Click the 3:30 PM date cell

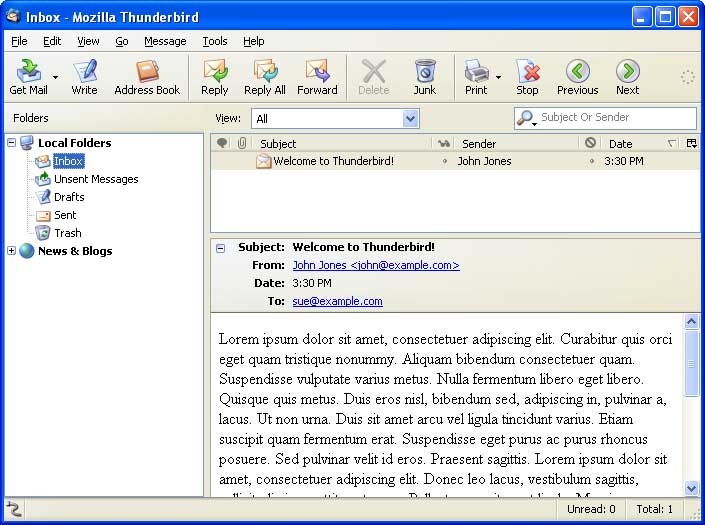[624, 161]
